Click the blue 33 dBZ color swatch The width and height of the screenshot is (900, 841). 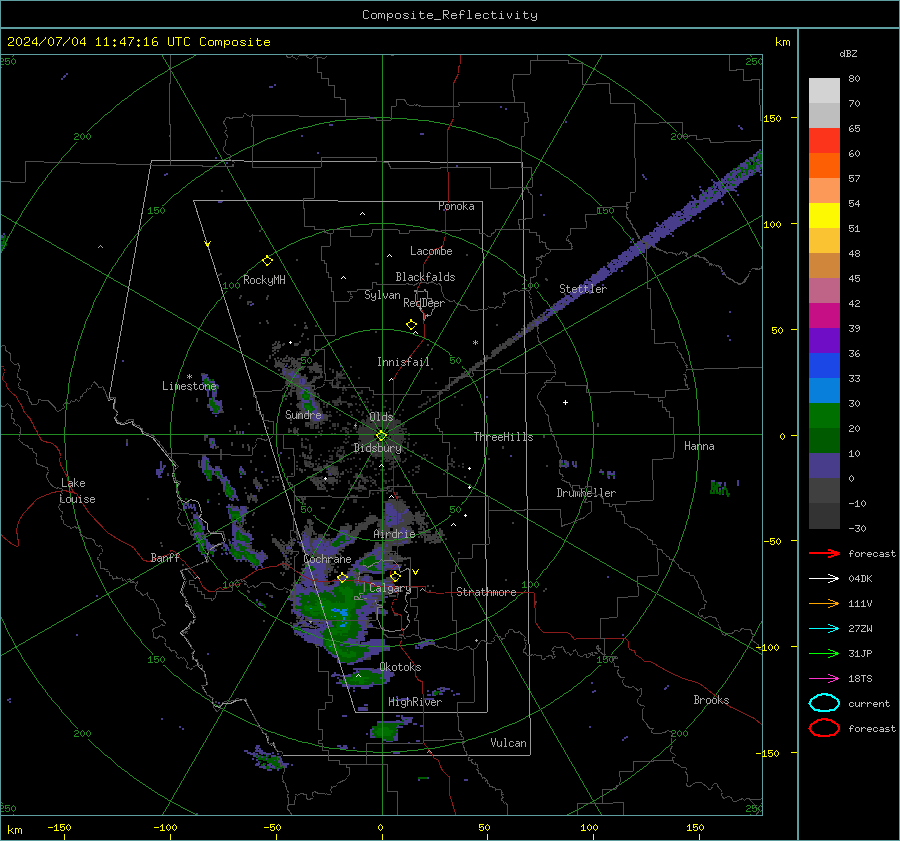824,365
